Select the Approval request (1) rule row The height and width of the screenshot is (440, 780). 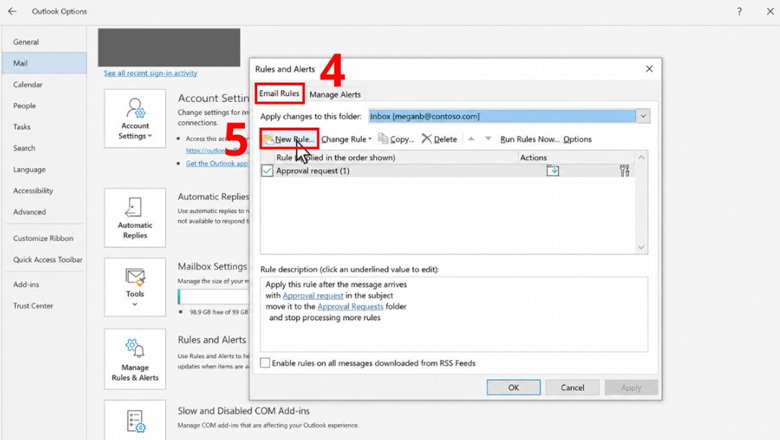[448, 171]
